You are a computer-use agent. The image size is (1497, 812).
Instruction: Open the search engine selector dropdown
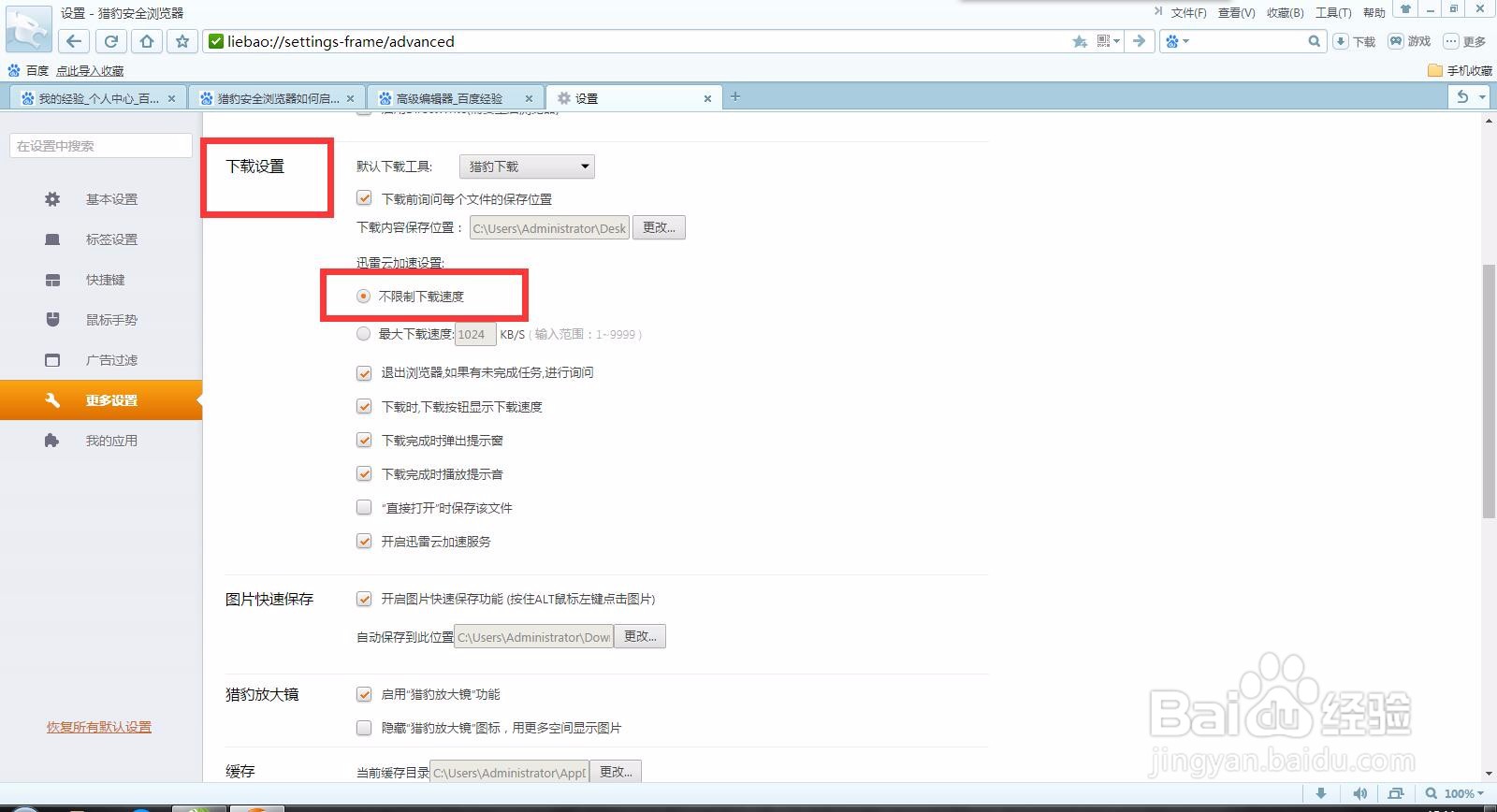(x=1175, y=41)
